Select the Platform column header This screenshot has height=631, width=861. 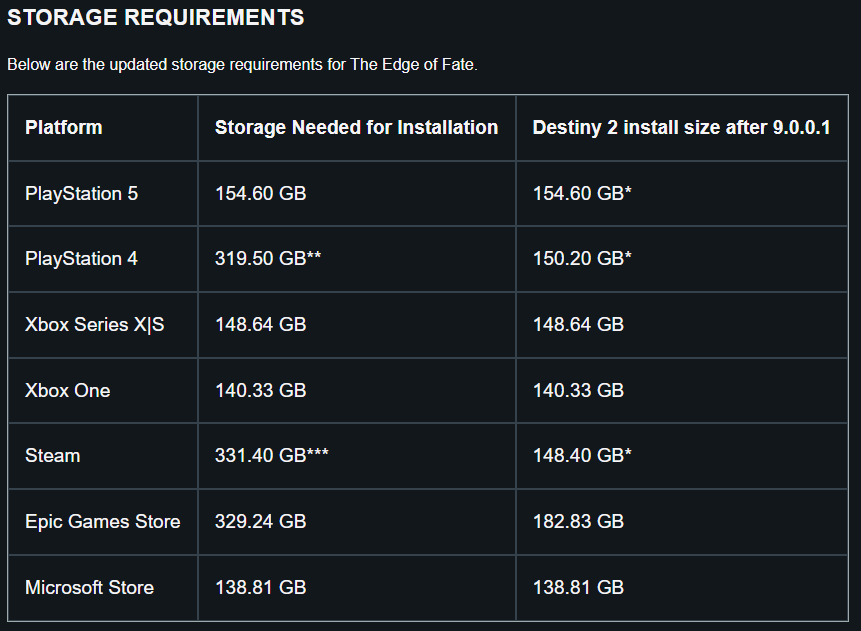(64, 127)
